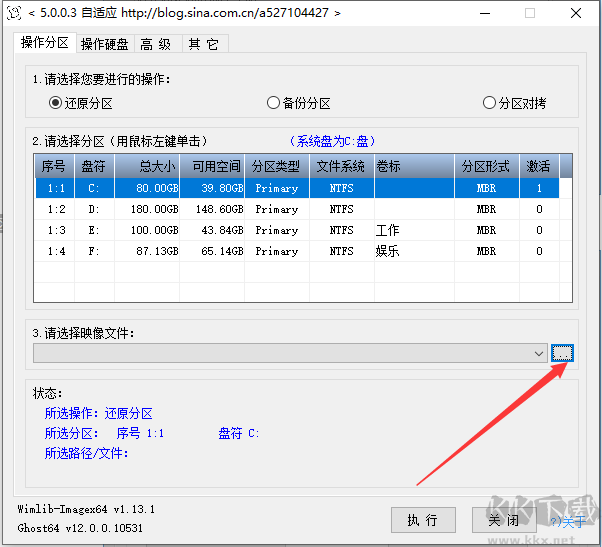Click the 盘符 column header
602x547 pixels.
pyautogui.click(x=94, y=166)
